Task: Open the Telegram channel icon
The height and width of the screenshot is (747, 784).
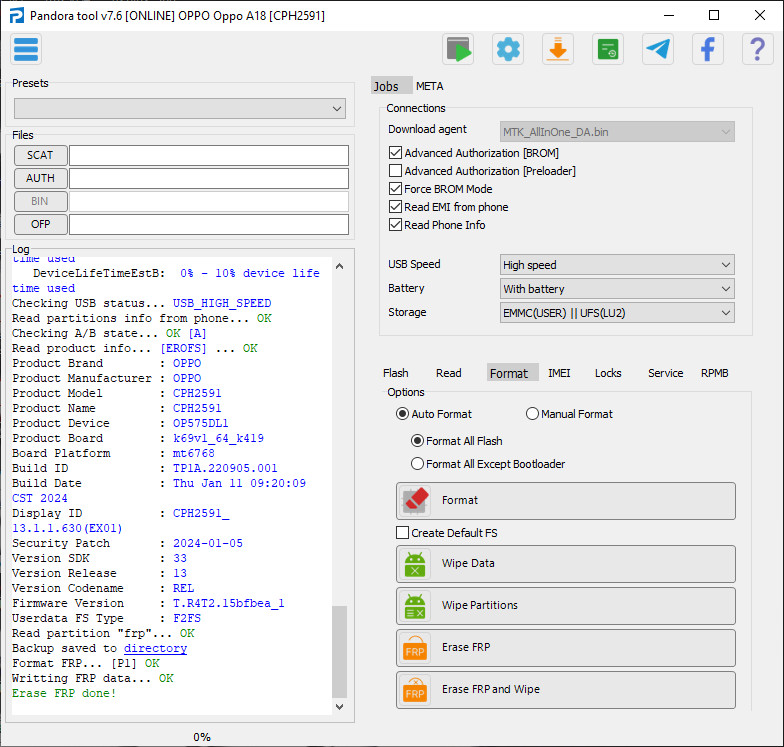Action: point(658,50)
